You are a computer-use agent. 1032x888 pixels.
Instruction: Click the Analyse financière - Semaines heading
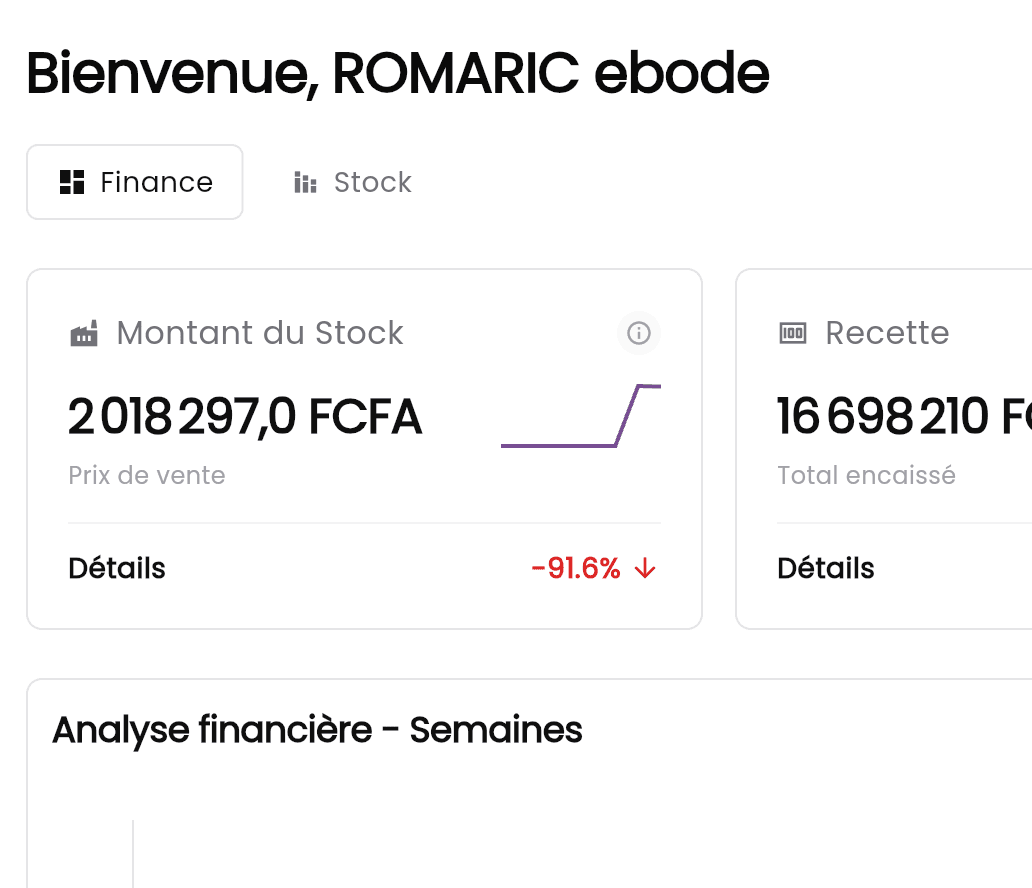(x=317, y=730)
